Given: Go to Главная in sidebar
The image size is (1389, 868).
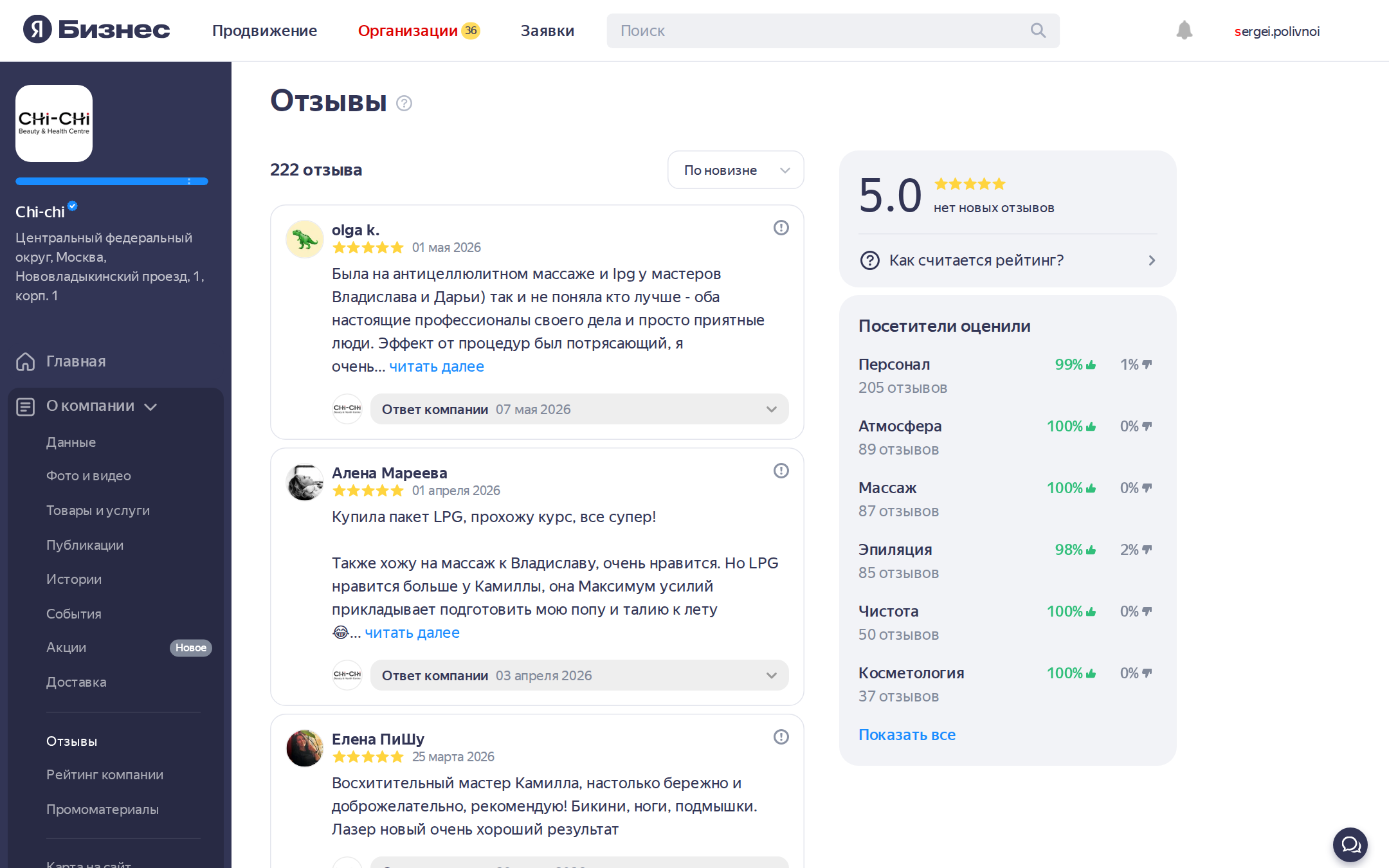Looking at the screenshot, I should [76, 361].
